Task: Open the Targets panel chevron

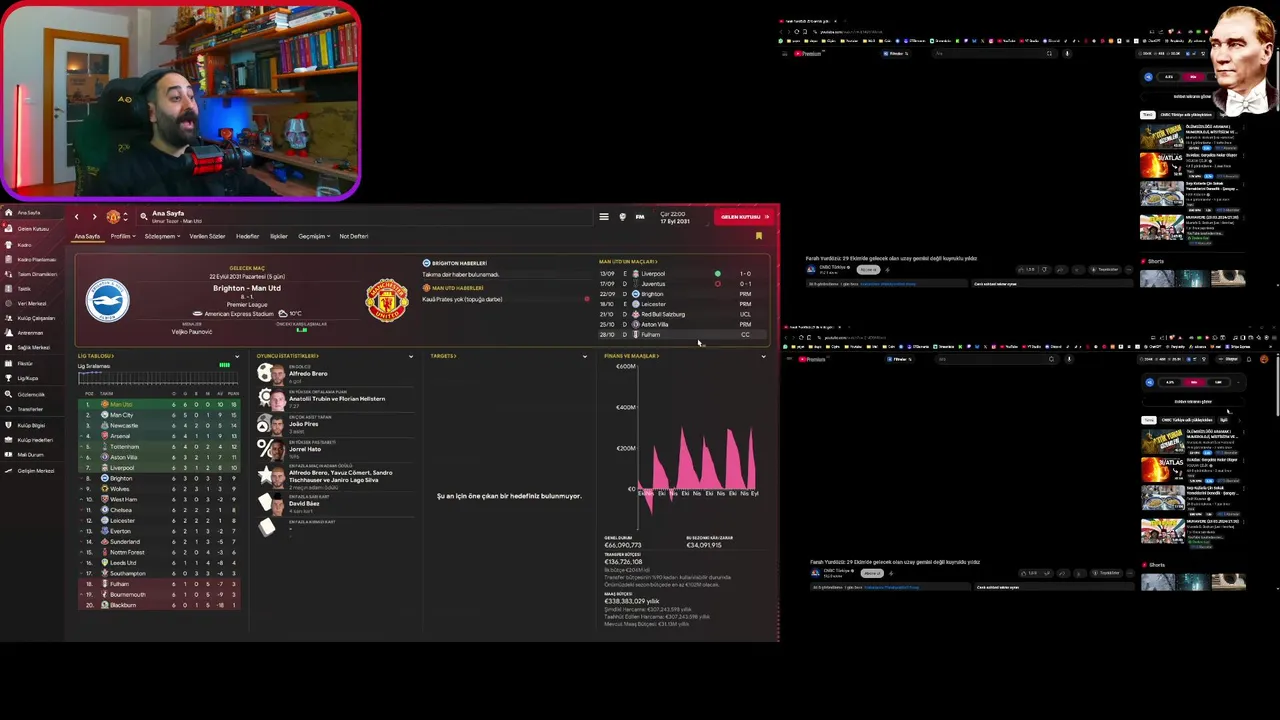Action: pos(585,356)
